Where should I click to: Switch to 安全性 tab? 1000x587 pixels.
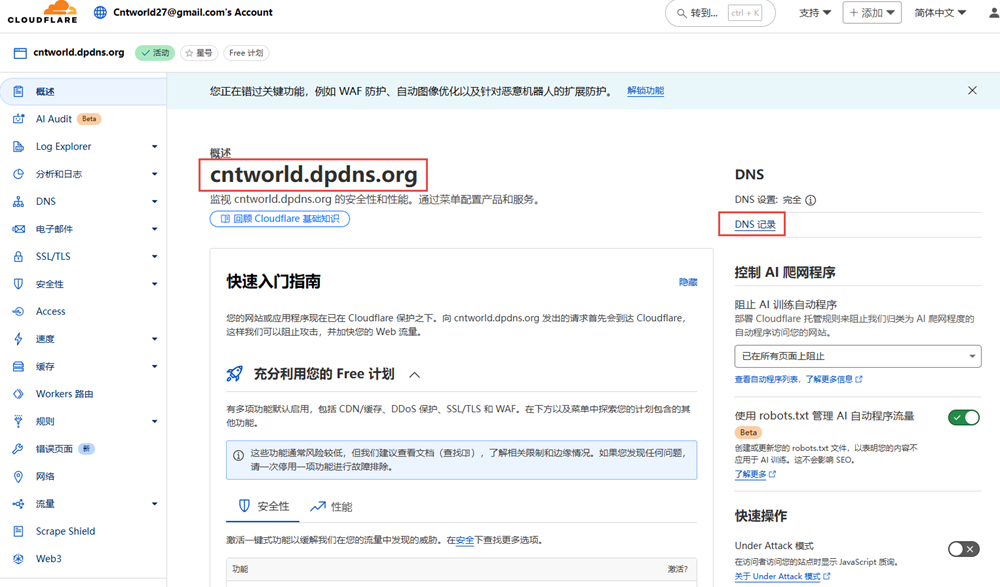point(263,506)
